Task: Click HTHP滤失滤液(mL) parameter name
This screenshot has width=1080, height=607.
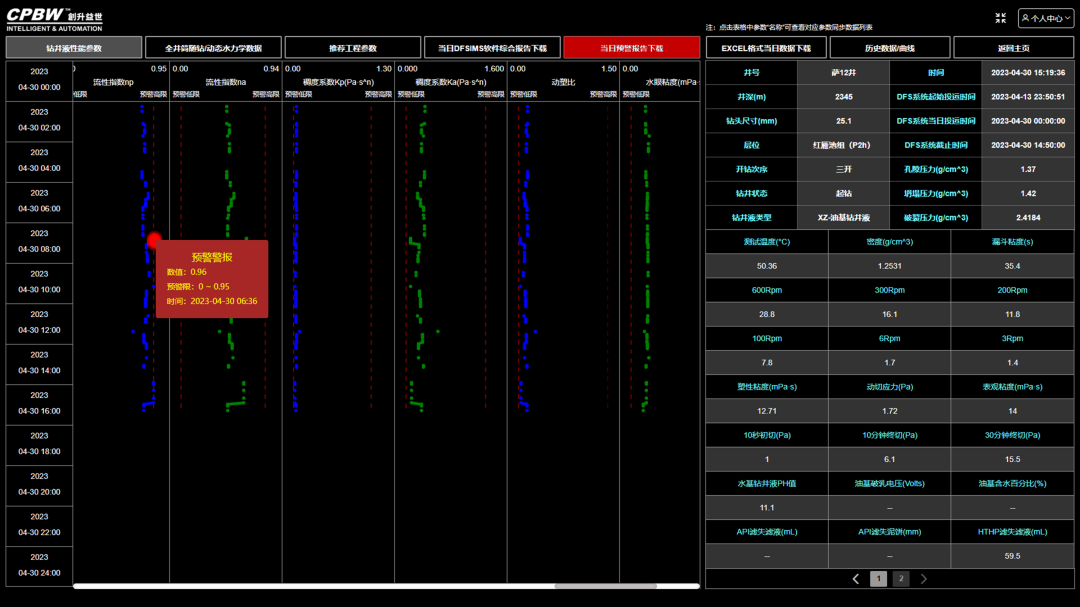Action: (1012, 532)
